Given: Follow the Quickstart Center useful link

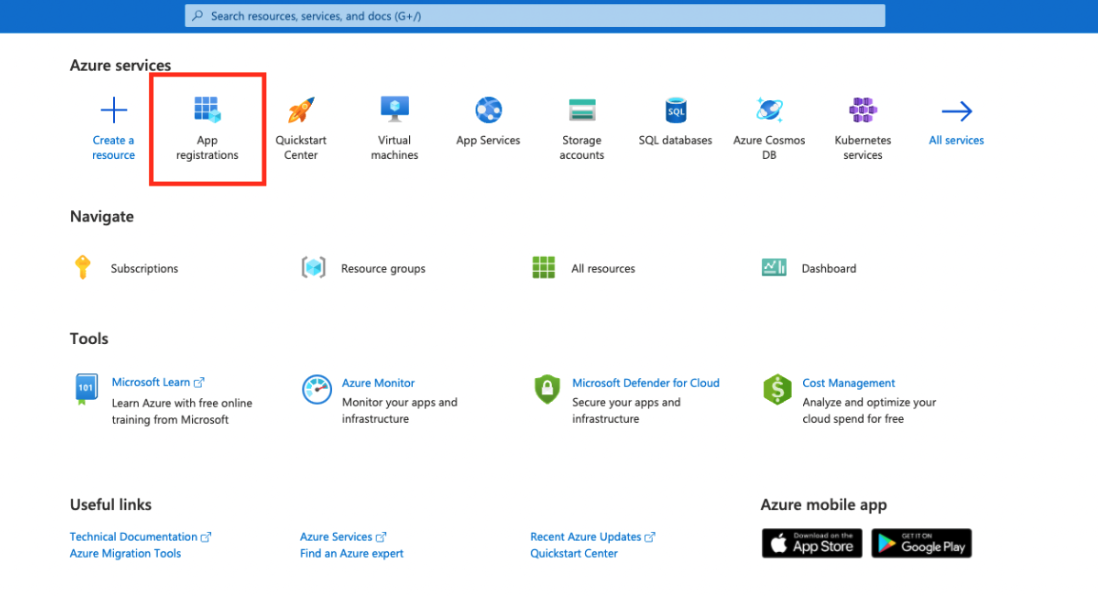Looking at the screenshot, I should (x=574, y=554).
